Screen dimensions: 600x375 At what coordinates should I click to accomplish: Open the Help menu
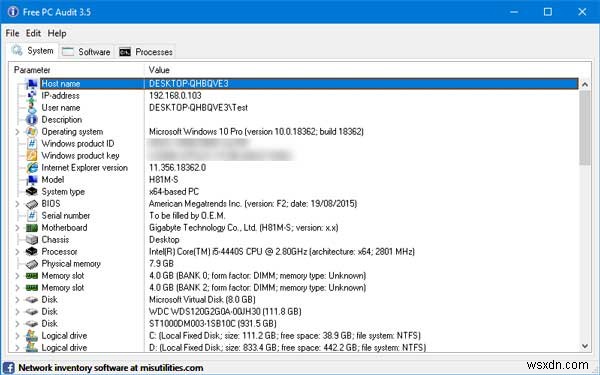pos(57,33)
